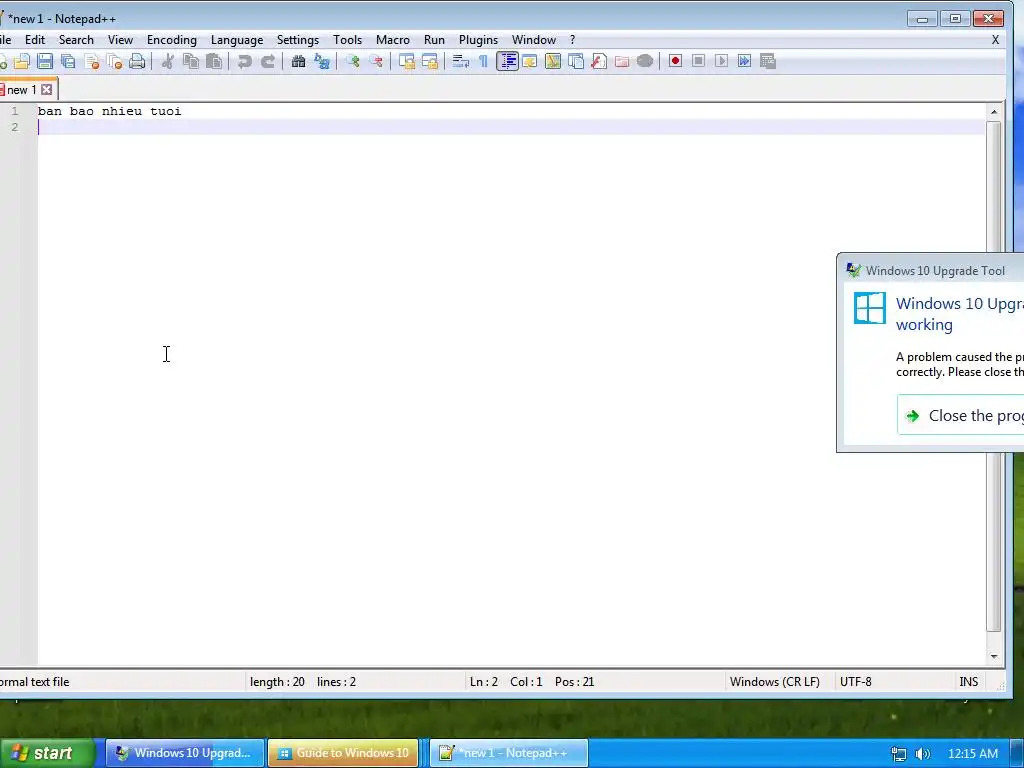Click the editor scrollbar down arrow
This screenshot has height=768, width=1024.
point(994,656)
